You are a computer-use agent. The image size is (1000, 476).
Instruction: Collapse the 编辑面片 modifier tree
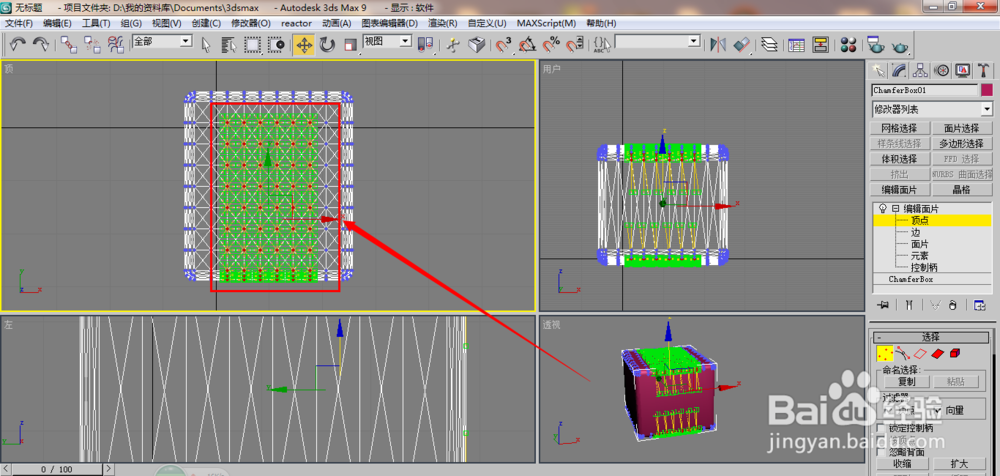(x=895, y=208)
